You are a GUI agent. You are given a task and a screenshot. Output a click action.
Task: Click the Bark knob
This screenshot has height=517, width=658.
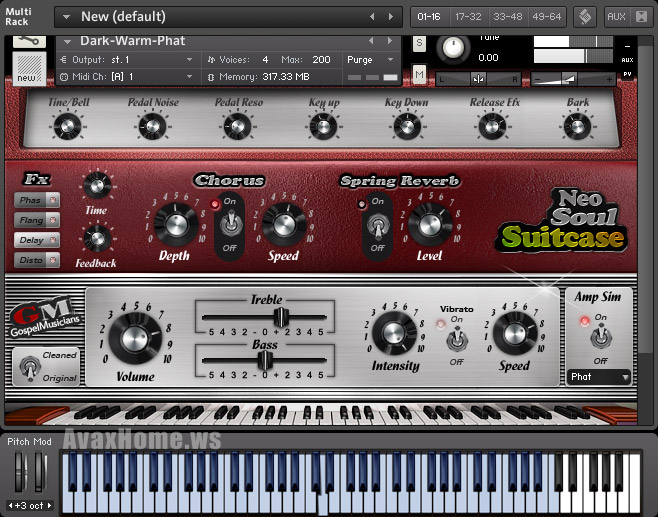[x=577, y=126]
